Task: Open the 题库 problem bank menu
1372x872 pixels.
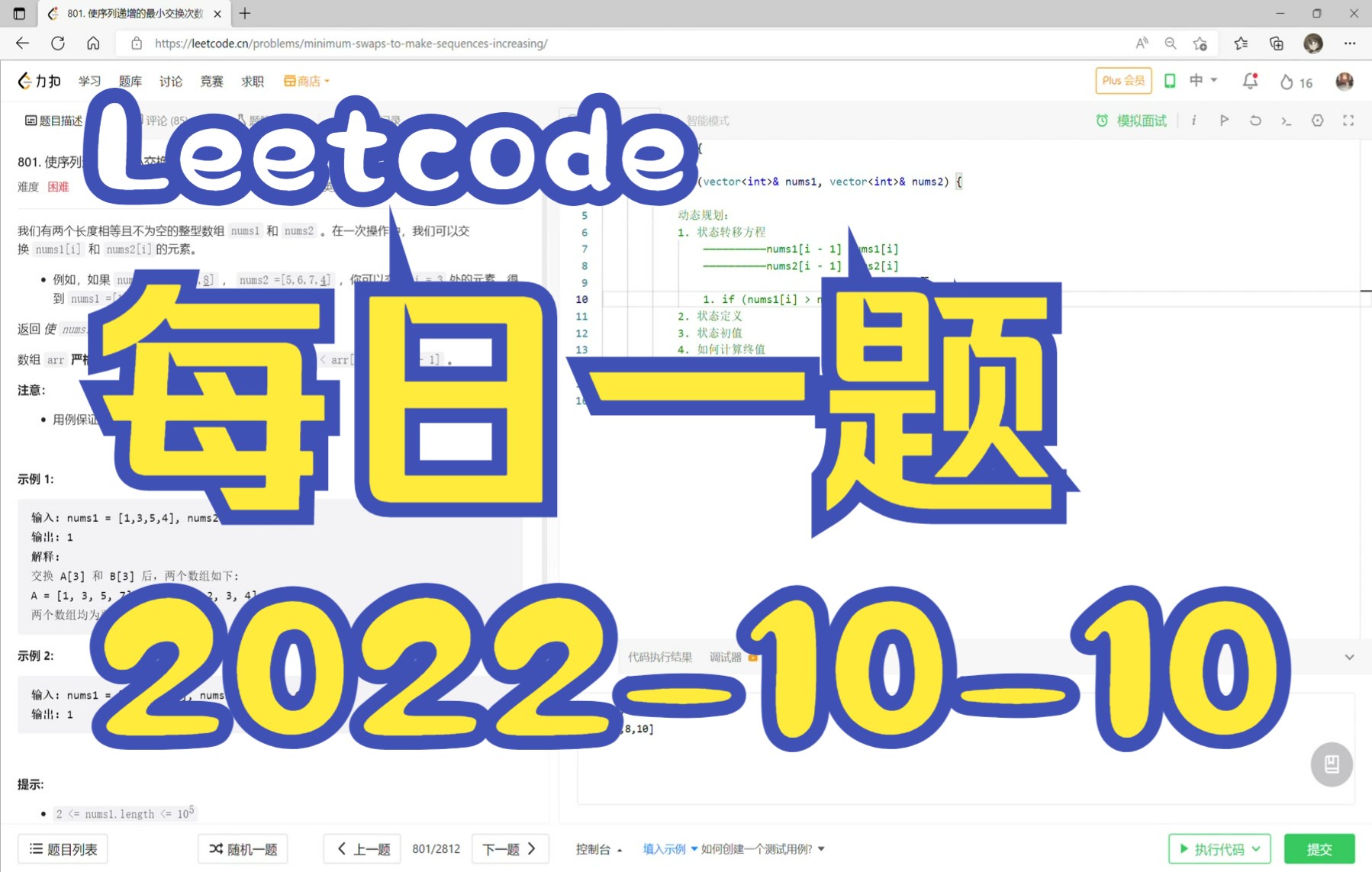Action: point(130,81)
